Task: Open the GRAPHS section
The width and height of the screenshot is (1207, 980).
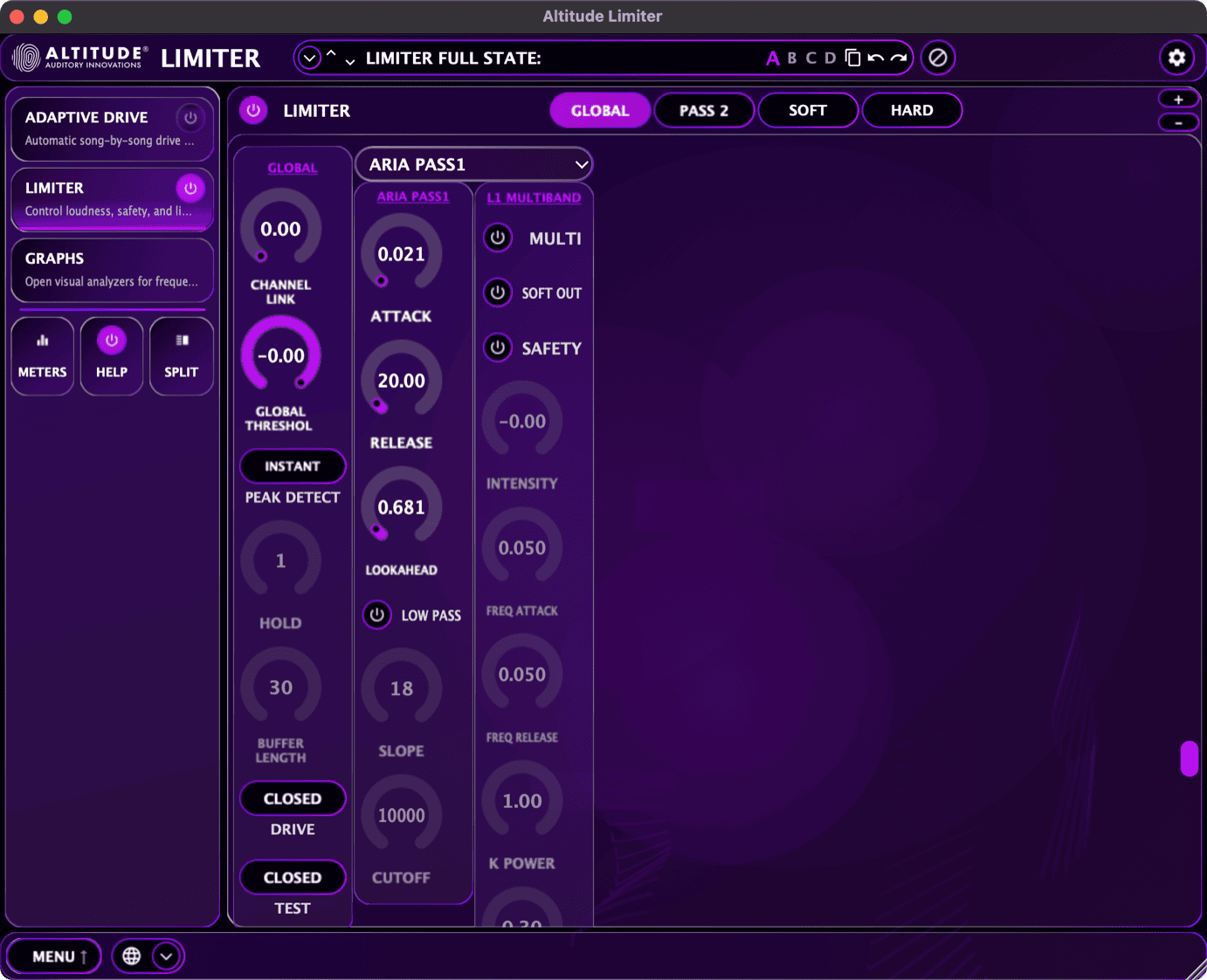Action: [x=112, y=270]
